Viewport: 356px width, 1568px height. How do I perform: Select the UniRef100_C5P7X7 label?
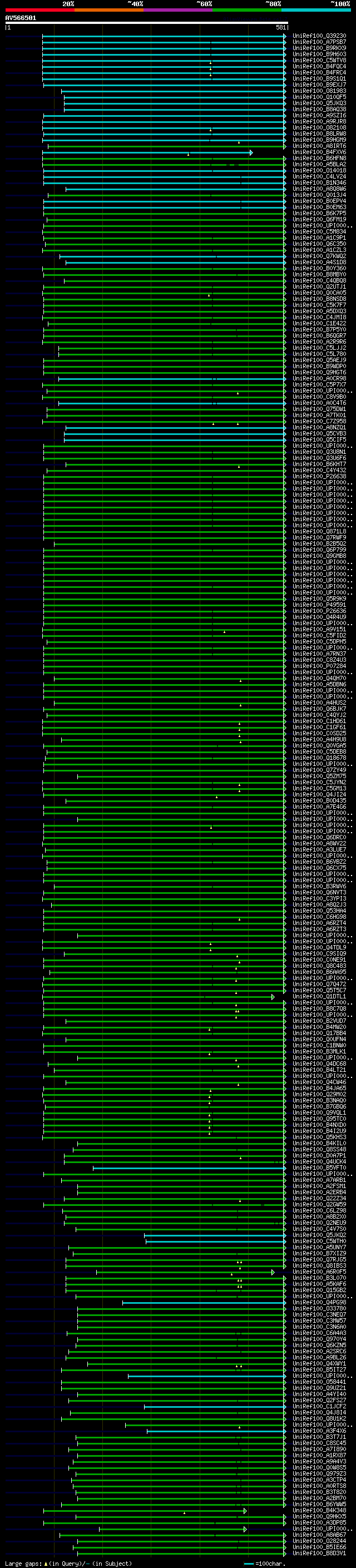pos(319,385)
